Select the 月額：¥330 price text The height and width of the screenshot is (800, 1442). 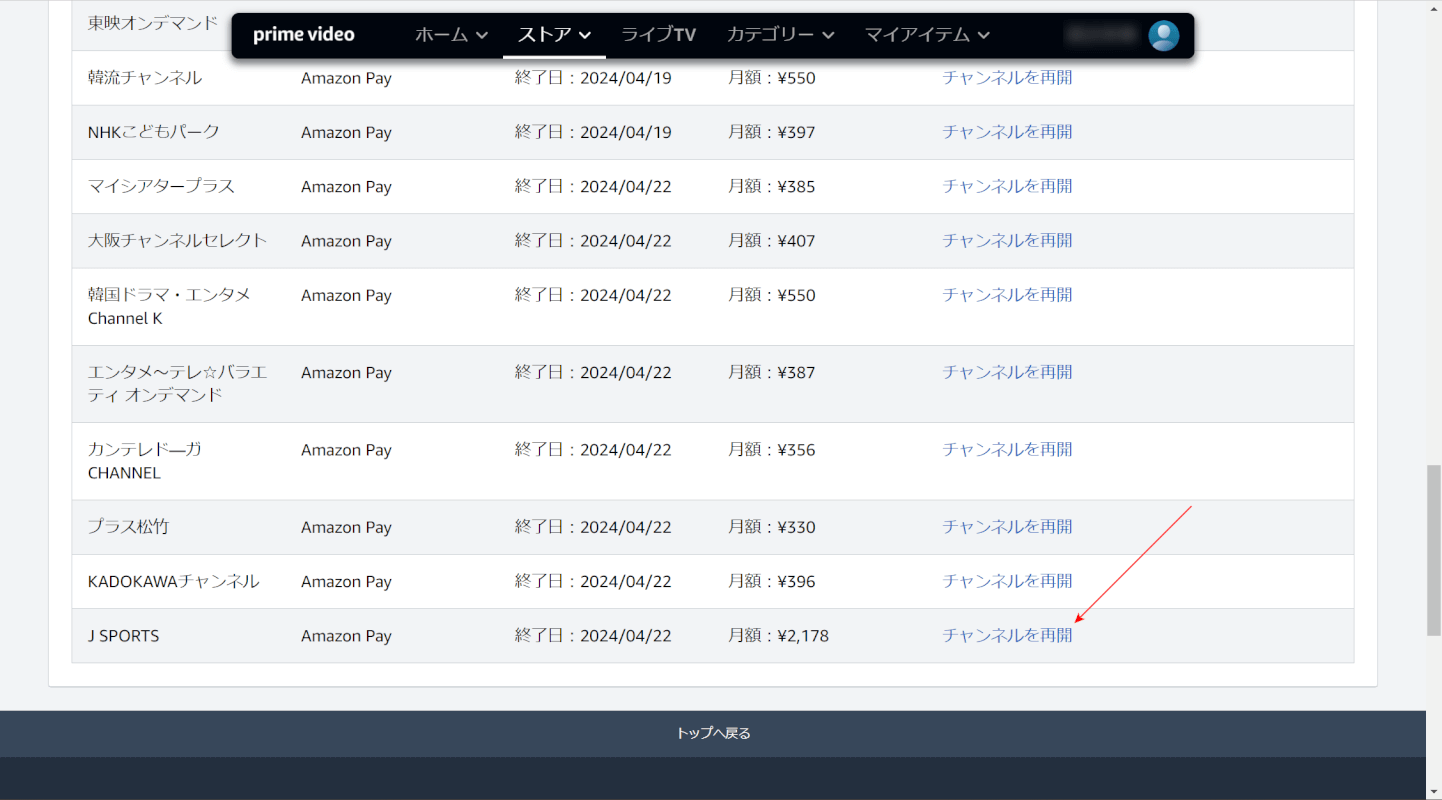tap(772, 527)
